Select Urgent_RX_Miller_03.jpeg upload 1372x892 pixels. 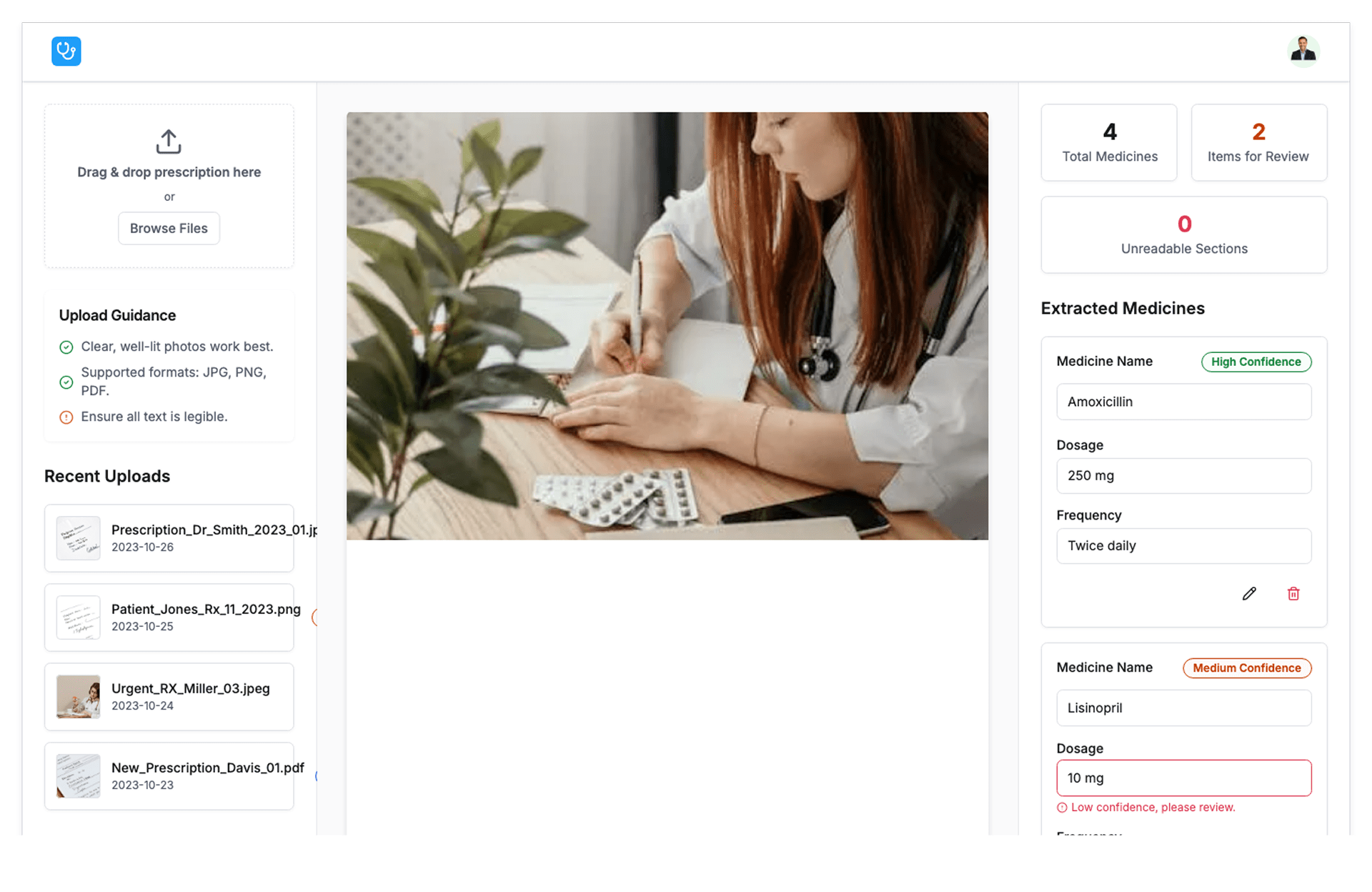click(169, 697)
